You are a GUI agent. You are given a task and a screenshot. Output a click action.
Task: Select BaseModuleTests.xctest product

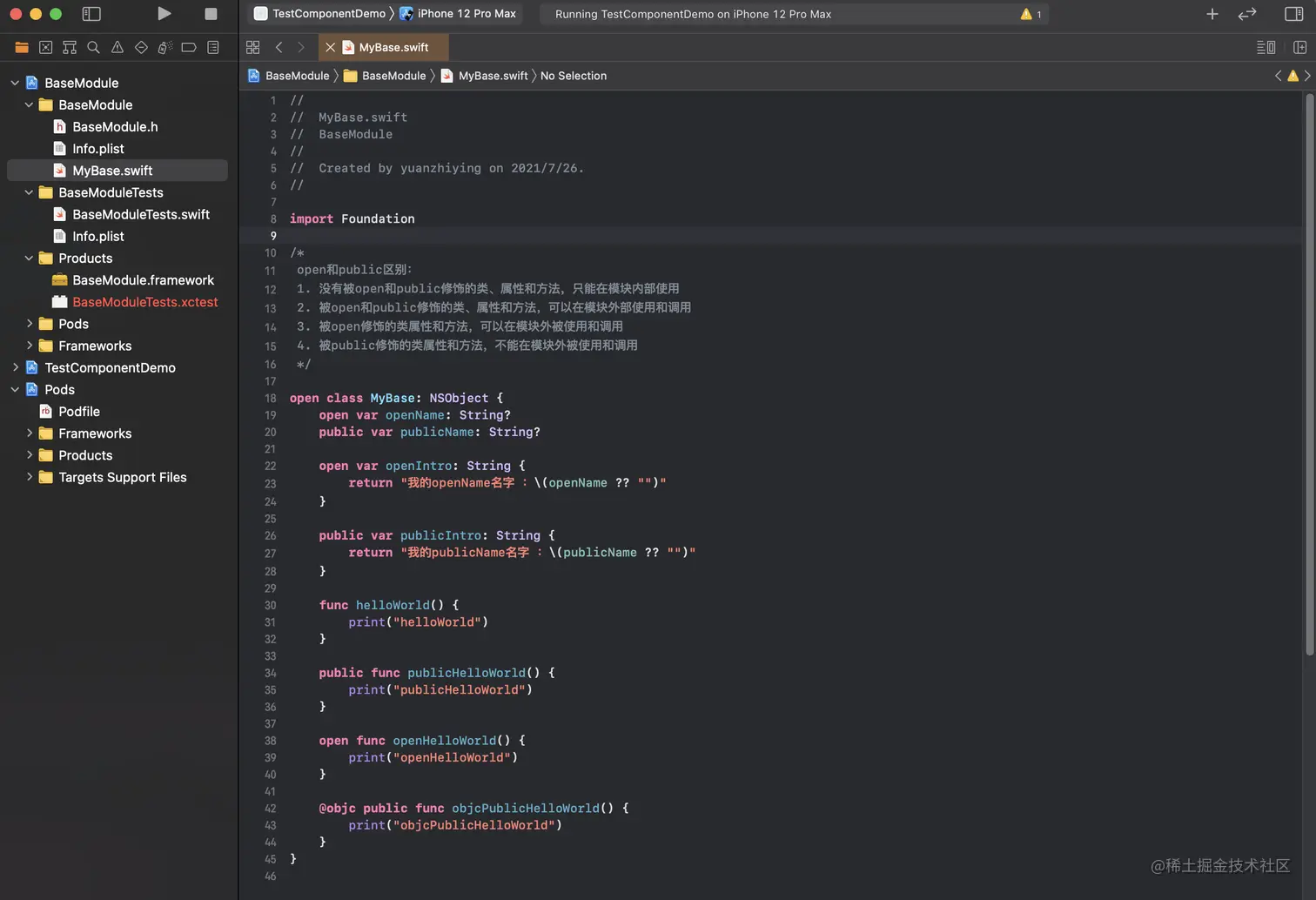click(144, 302)
